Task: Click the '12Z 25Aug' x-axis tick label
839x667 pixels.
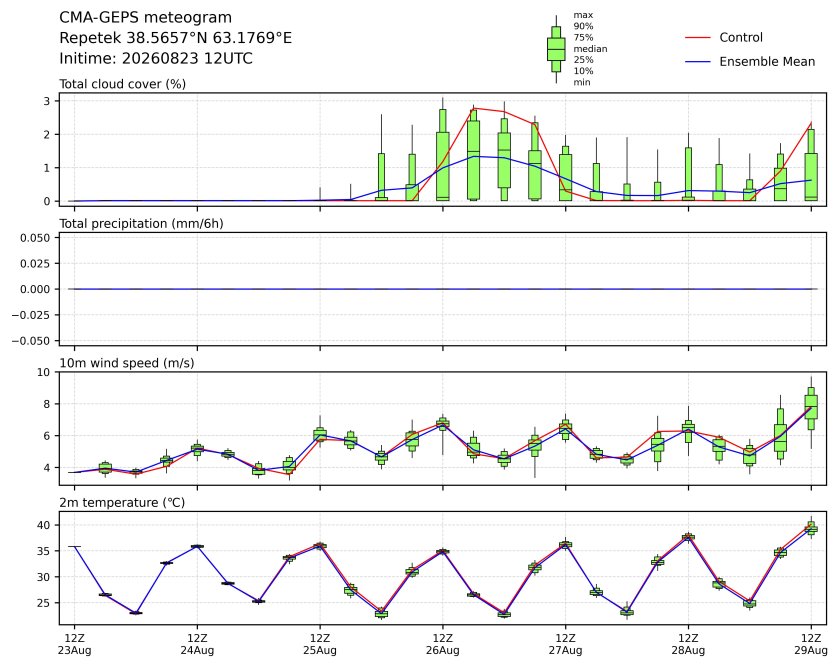Action: (320, 645)
